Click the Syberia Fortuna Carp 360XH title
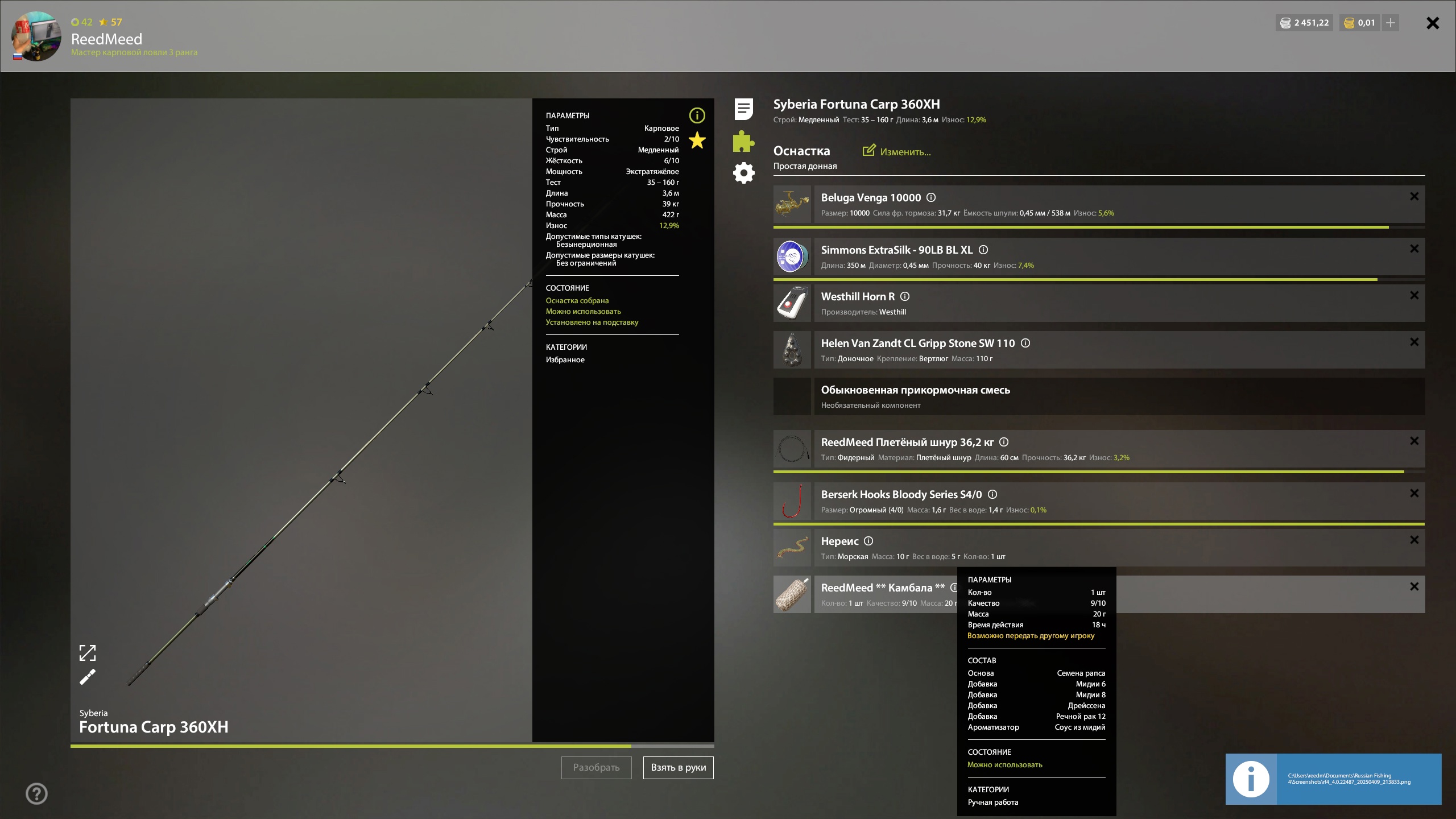 click(x=857, y=104)
